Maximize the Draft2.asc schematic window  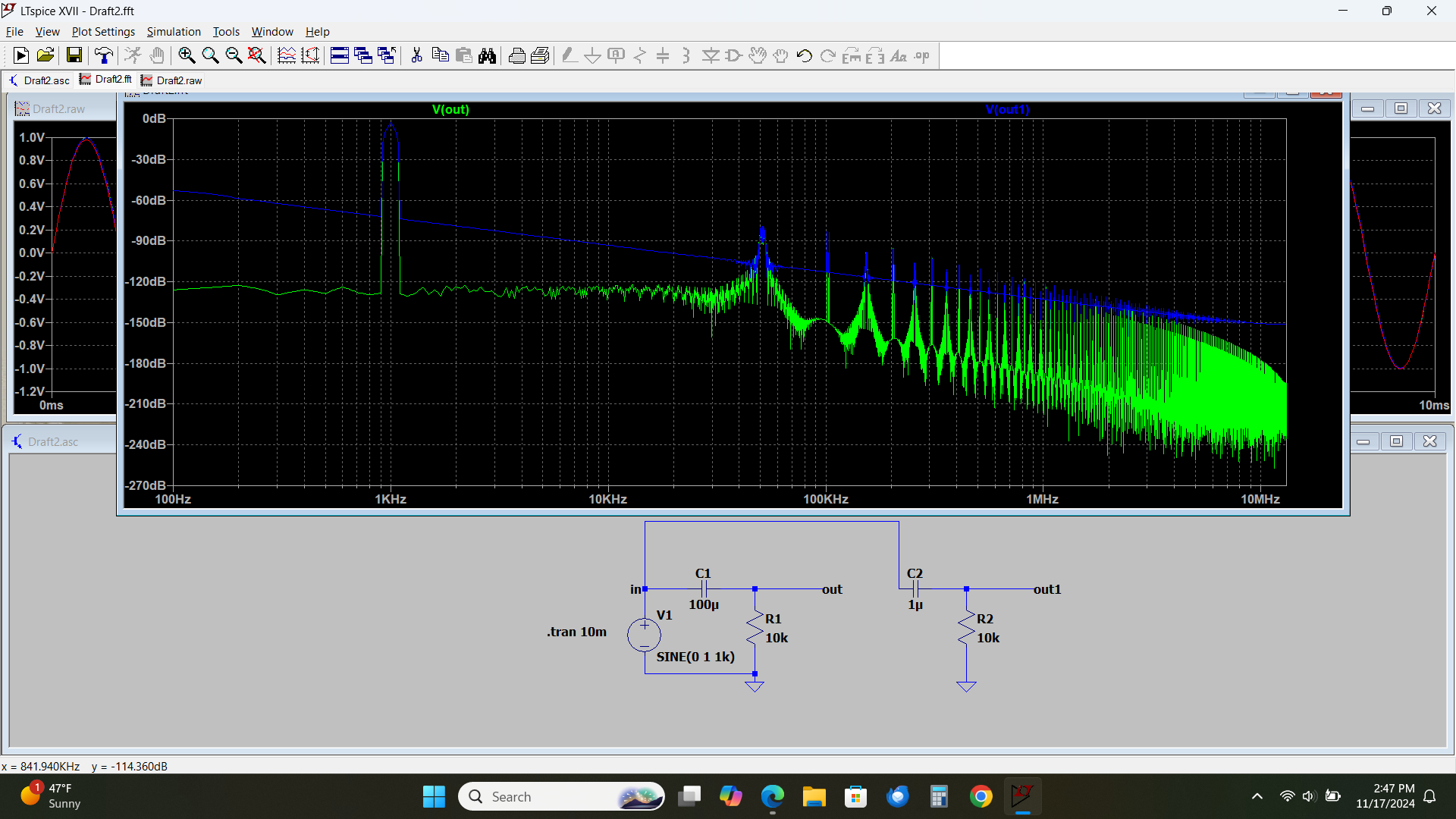click(1396, 441)
